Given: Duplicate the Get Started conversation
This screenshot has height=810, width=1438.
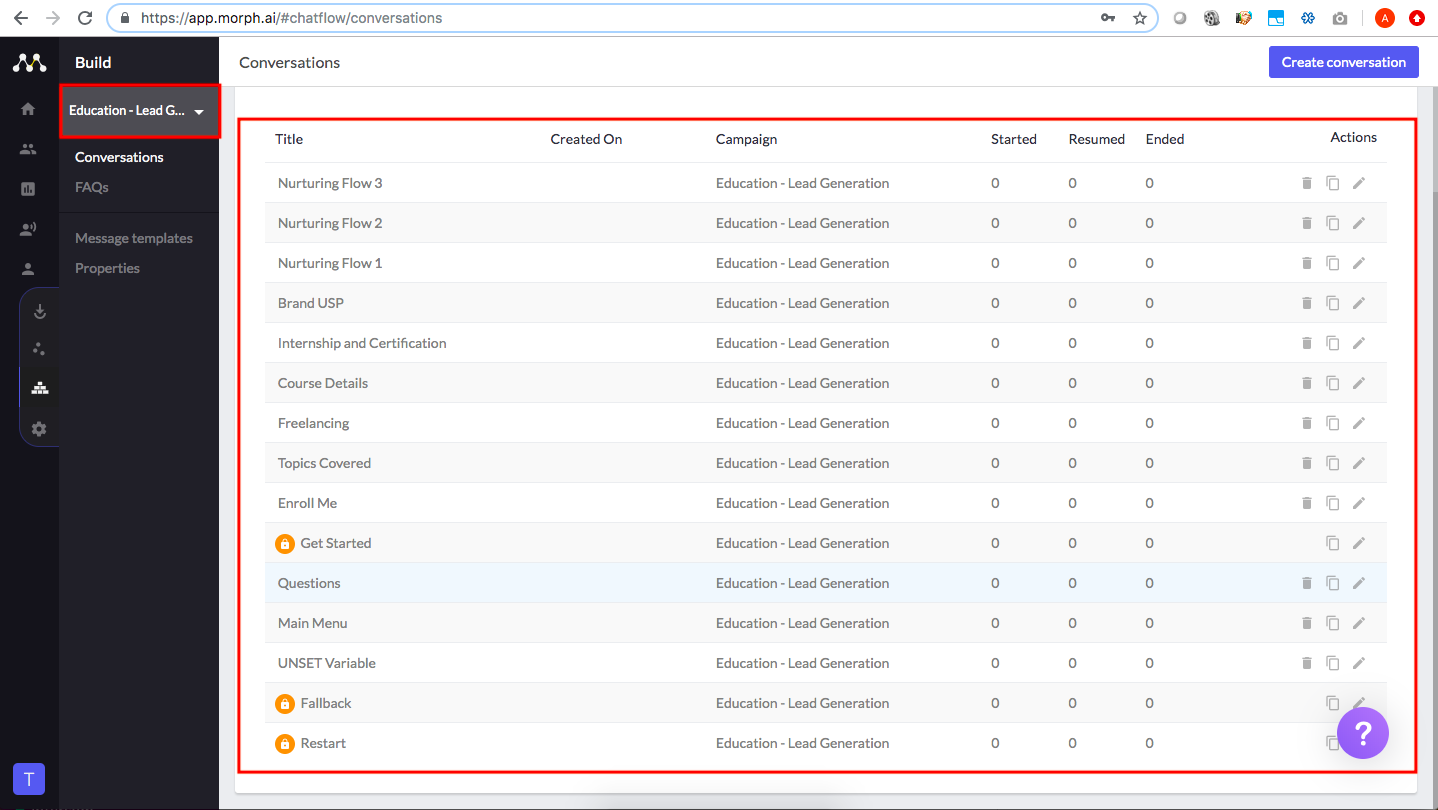Looking at the screenshot, I should pyautogui.click(x=1332, y=543).
